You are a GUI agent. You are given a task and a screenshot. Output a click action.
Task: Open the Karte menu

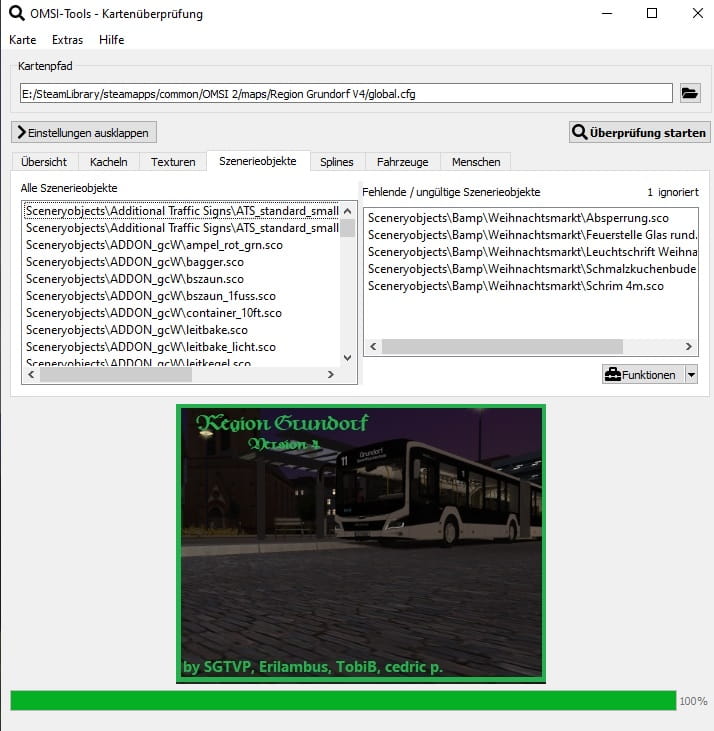point(22,40)
